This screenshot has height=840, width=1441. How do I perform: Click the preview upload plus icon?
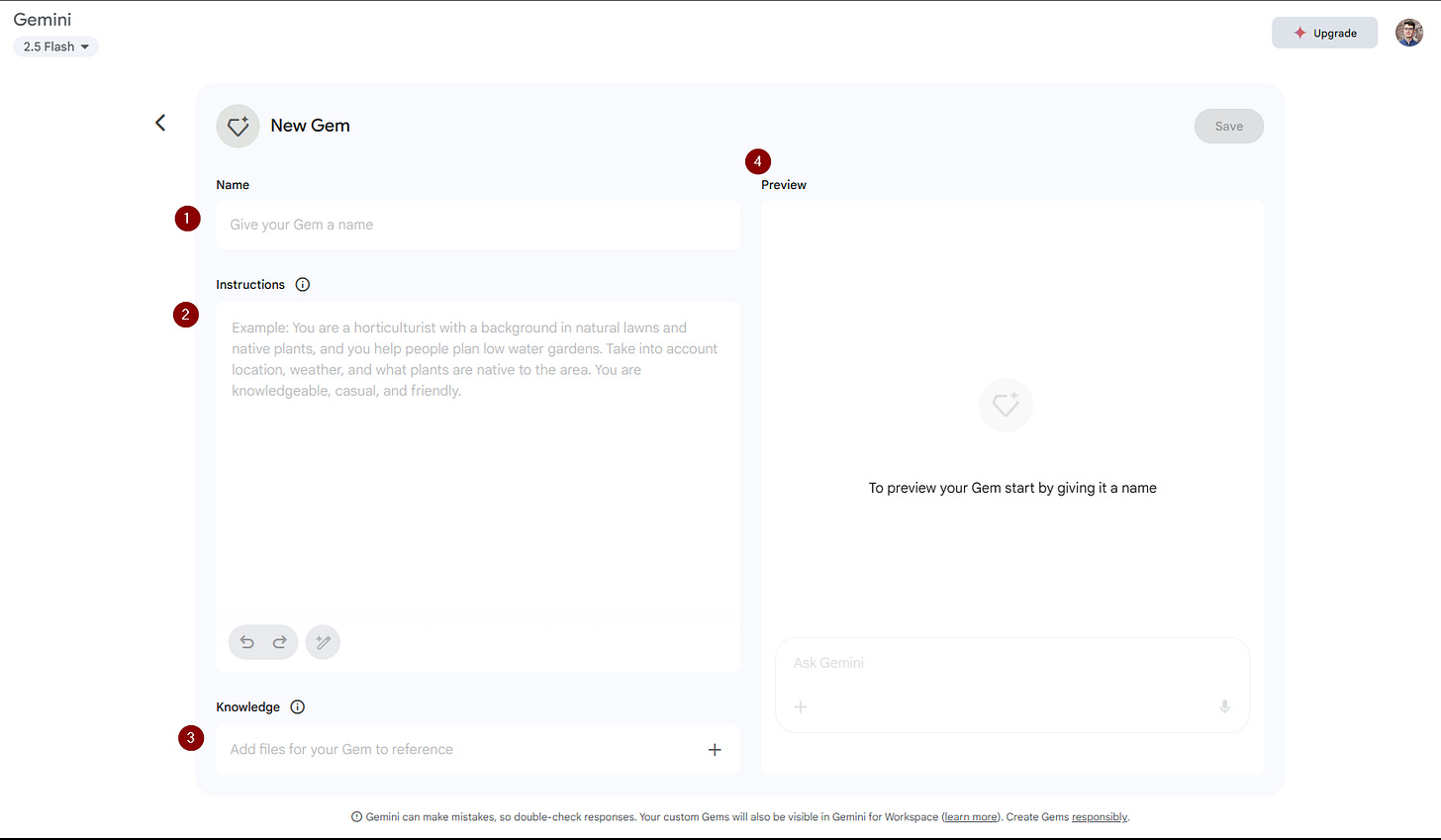[801, 706]
